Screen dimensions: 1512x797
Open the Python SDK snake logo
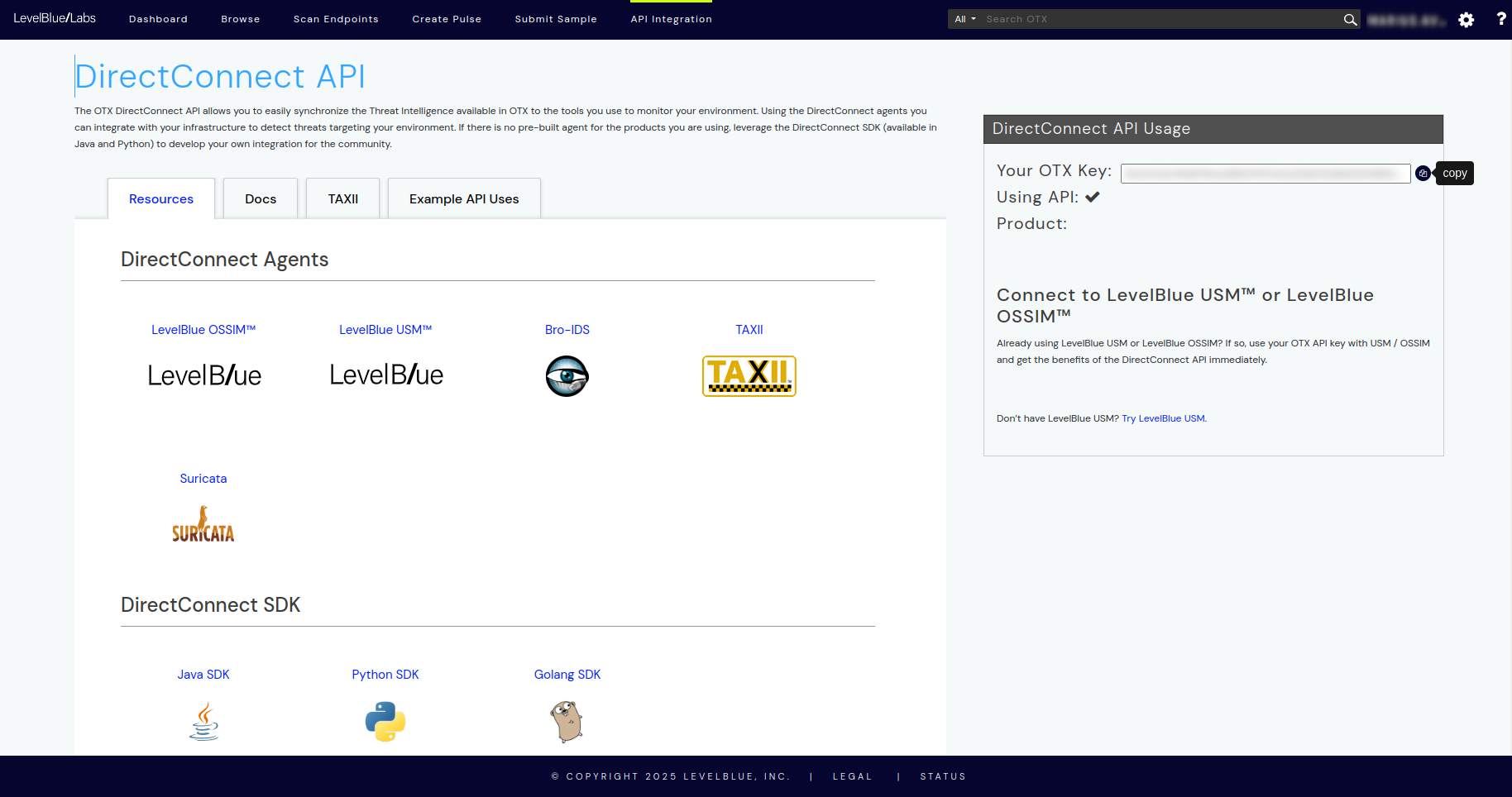pyautogui.click(x=385, y=722)
